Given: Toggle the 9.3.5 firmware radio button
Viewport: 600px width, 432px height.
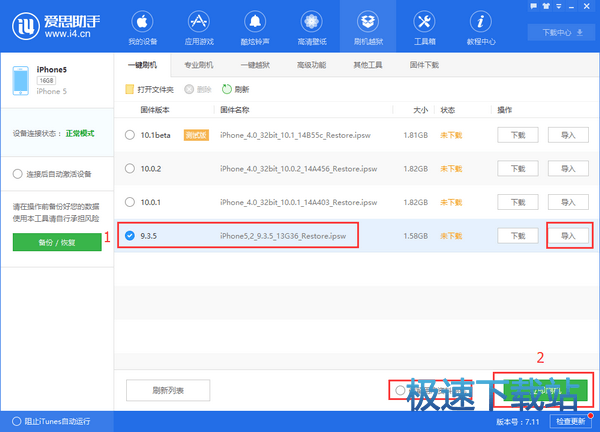Looking at the screenshot, I should click(x=130, y=235).
